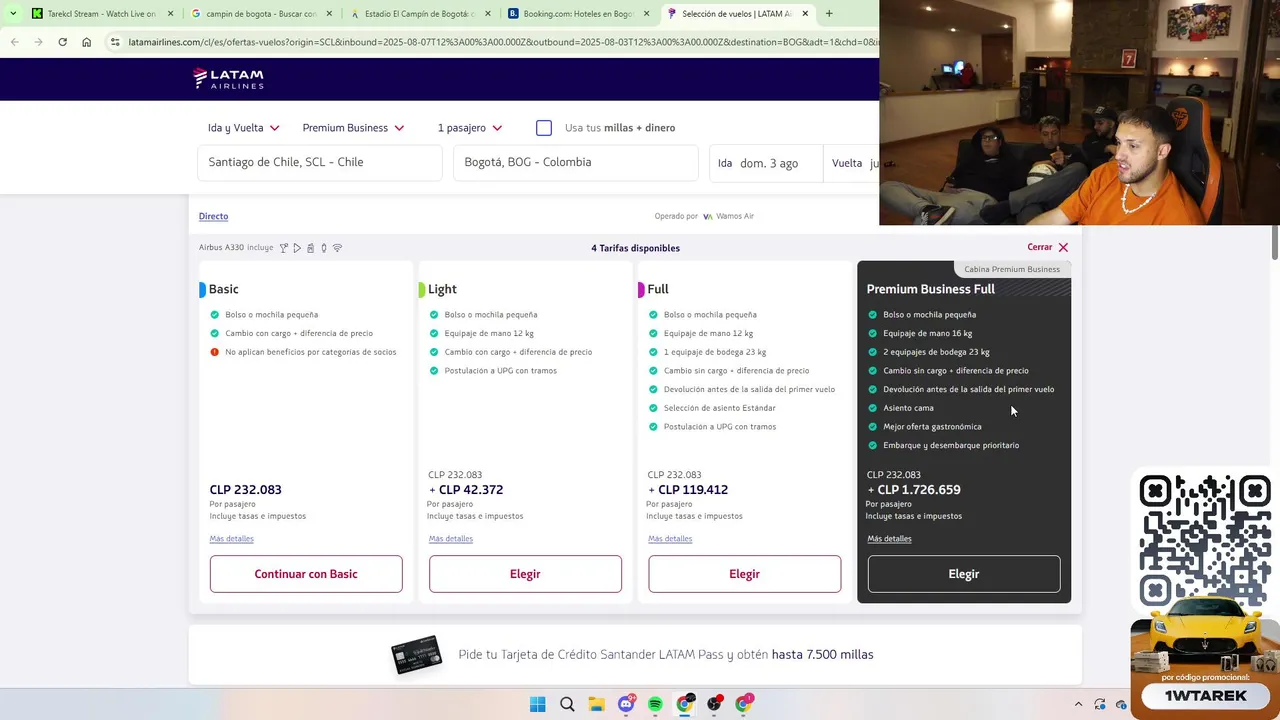1280x720 pixels.
Task: Click Más detalles under Light fare
Action: click(x=451, y=539)
